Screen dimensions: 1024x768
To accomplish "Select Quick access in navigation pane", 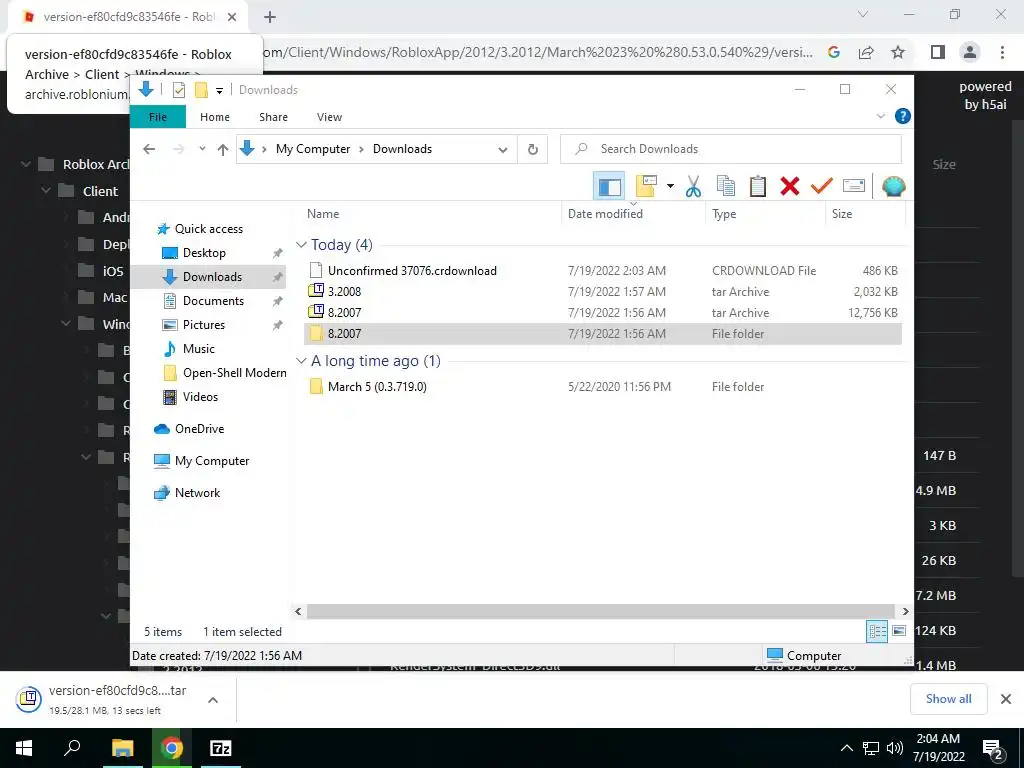I will click(208, 229).
